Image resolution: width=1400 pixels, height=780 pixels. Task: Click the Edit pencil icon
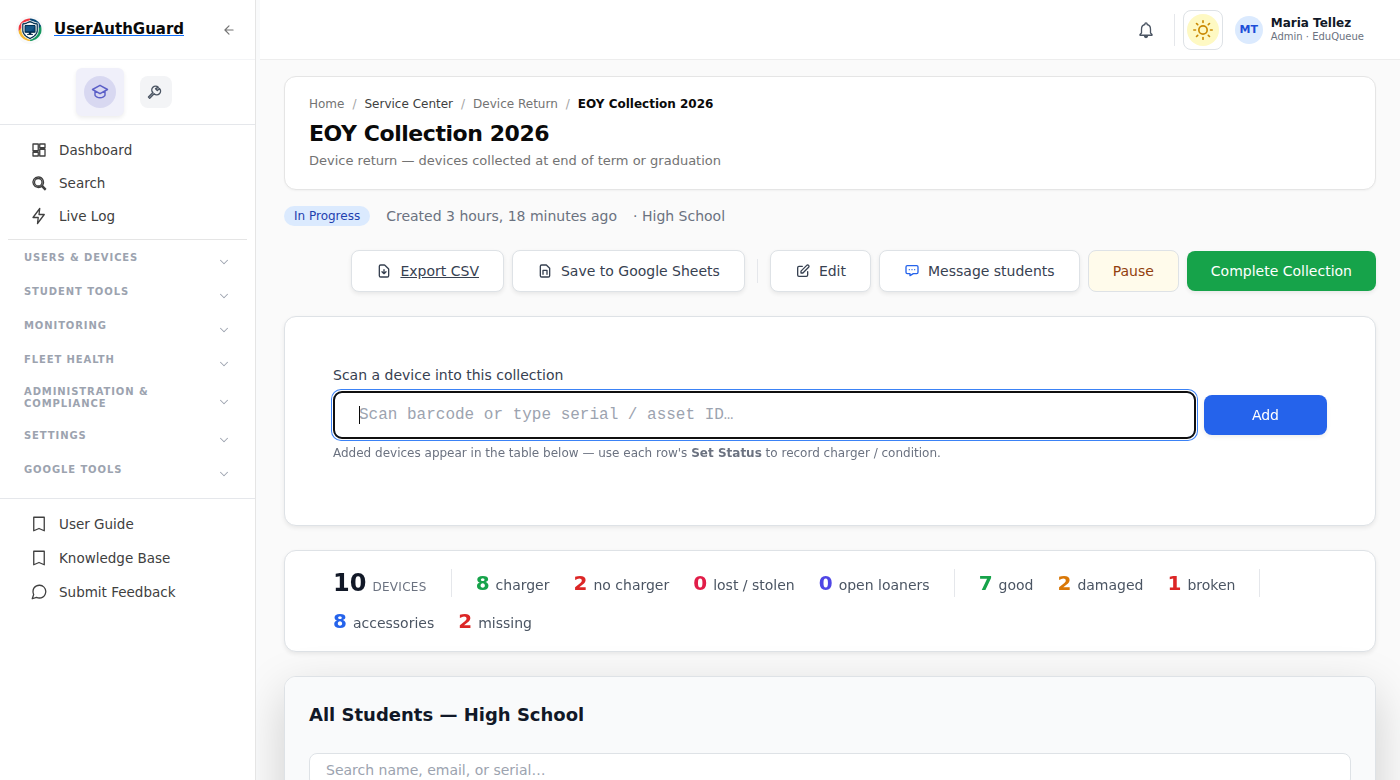(x=803, y=271)
